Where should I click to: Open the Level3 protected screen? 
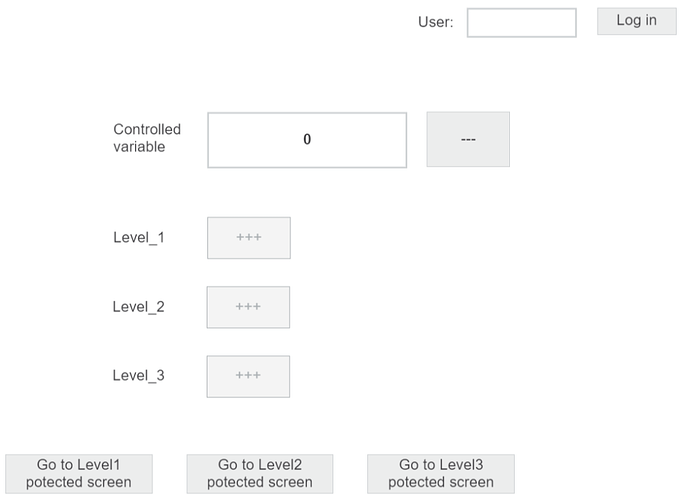441,473
